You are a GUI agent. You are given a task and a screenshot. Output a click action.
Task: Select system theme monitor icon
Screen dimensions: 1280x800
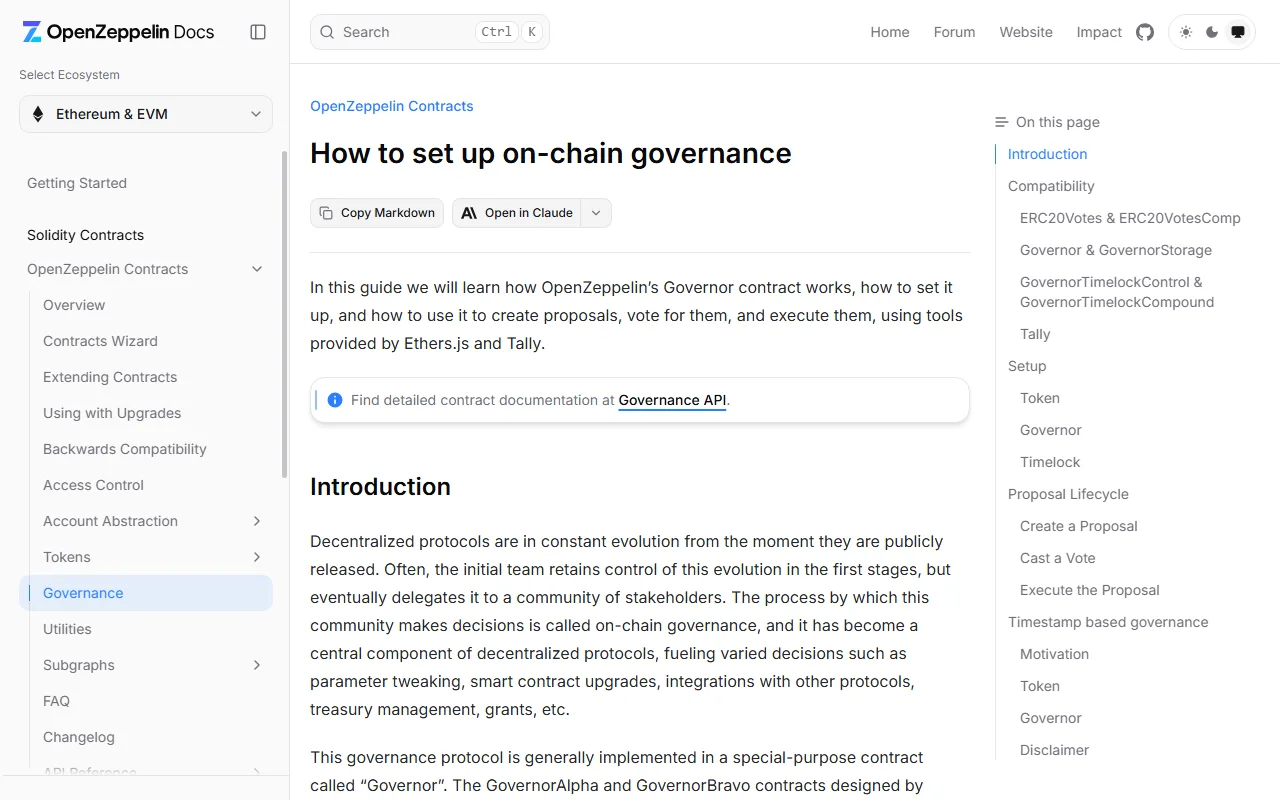pyautogui.click(x=1238, y=32)
